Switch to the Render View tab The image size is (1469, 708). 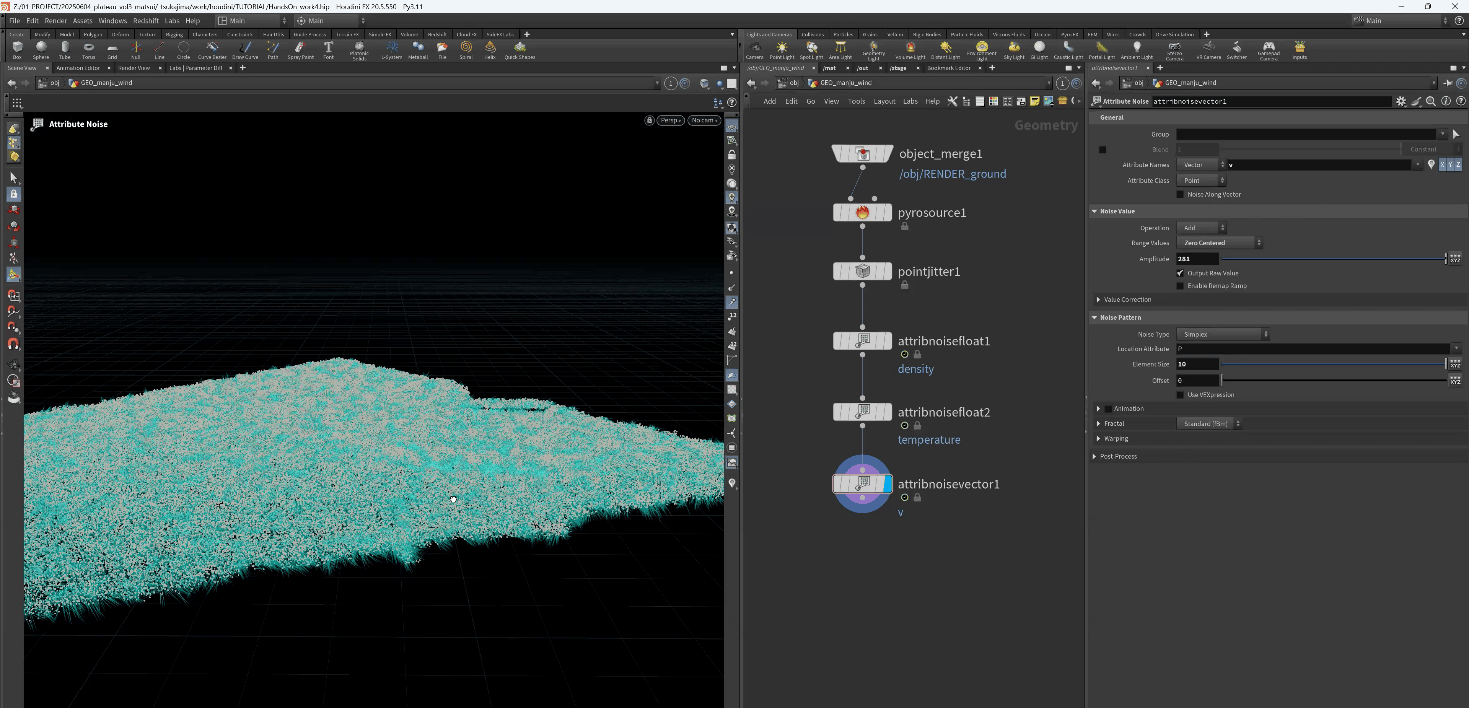click(x=133, y=68)
